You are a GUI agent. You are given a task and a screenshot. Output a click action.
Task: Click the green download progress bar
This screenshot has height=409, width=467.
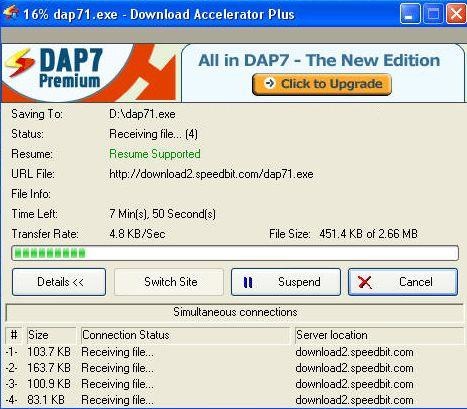(x=235, y=253)
